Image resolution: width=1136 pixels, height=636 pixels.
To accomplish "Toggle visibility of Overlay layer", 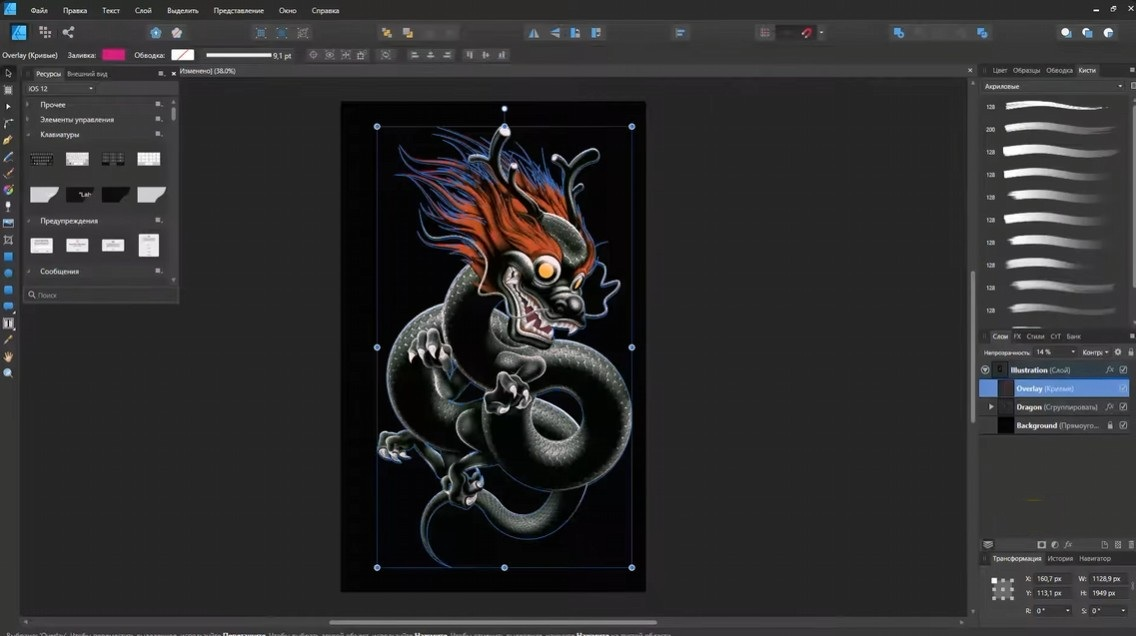I will point(1123,388).
